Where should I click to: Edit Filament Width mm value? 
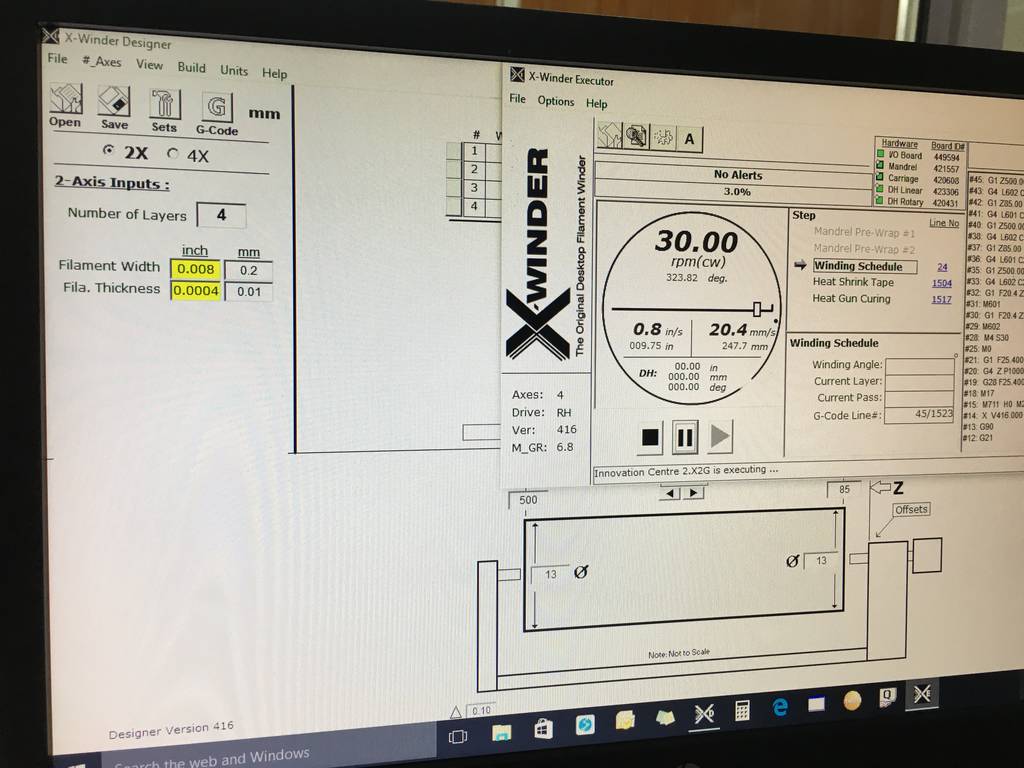click(248, 270)
